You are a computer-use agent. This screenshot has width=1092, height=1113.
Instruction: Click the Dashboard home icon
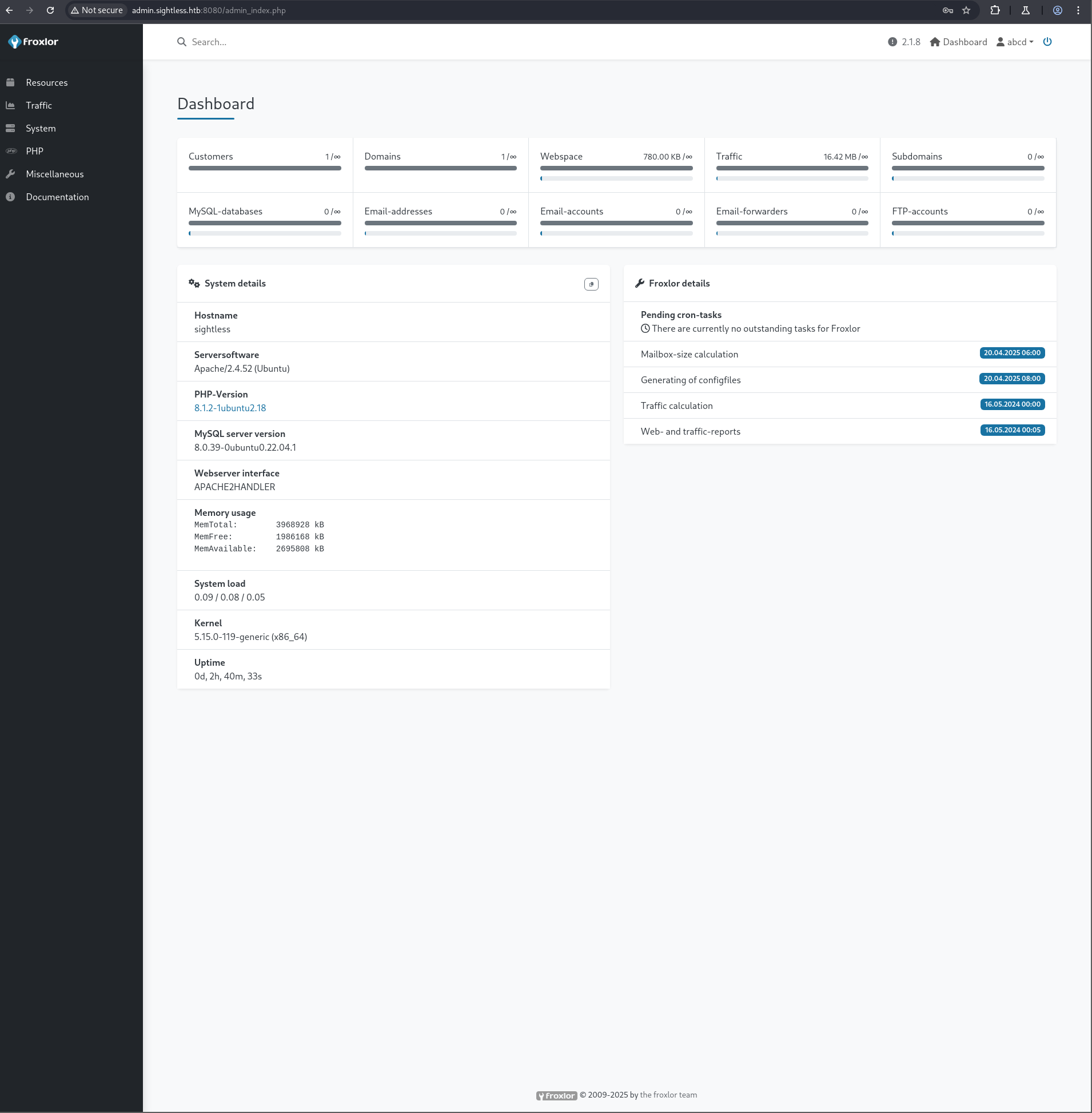click(x=934, y=42)
